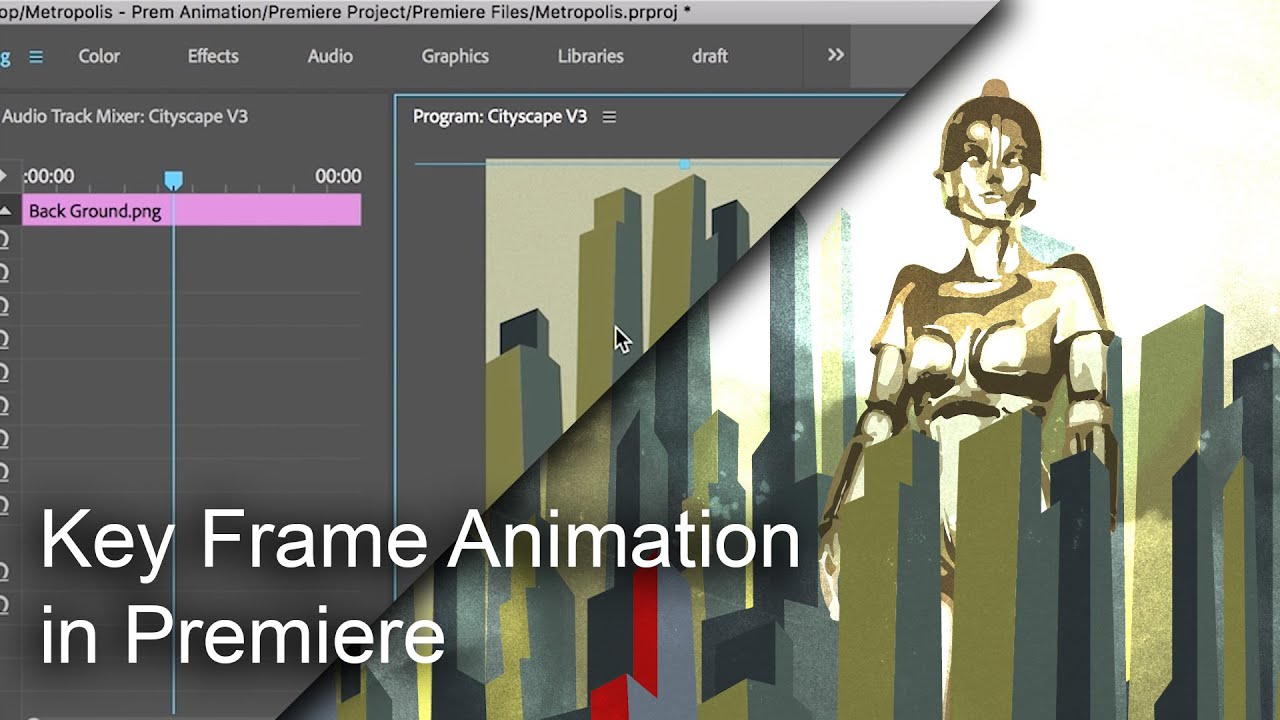Switch to the Audio workspace
The height and width of the screenshot is (720, 1280).
click(x=330, y=56)
